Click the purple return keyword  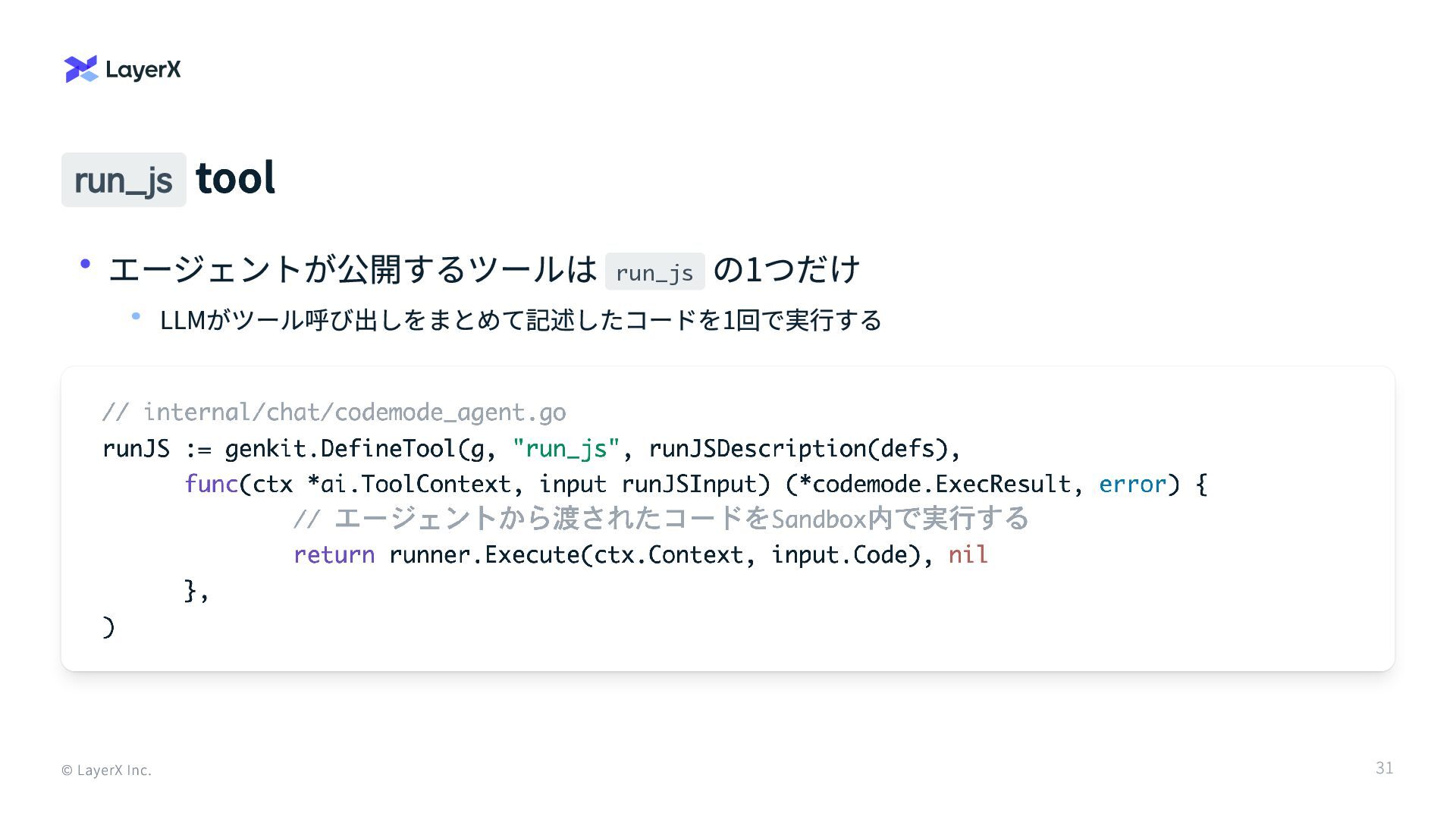[x=334, y=554]
